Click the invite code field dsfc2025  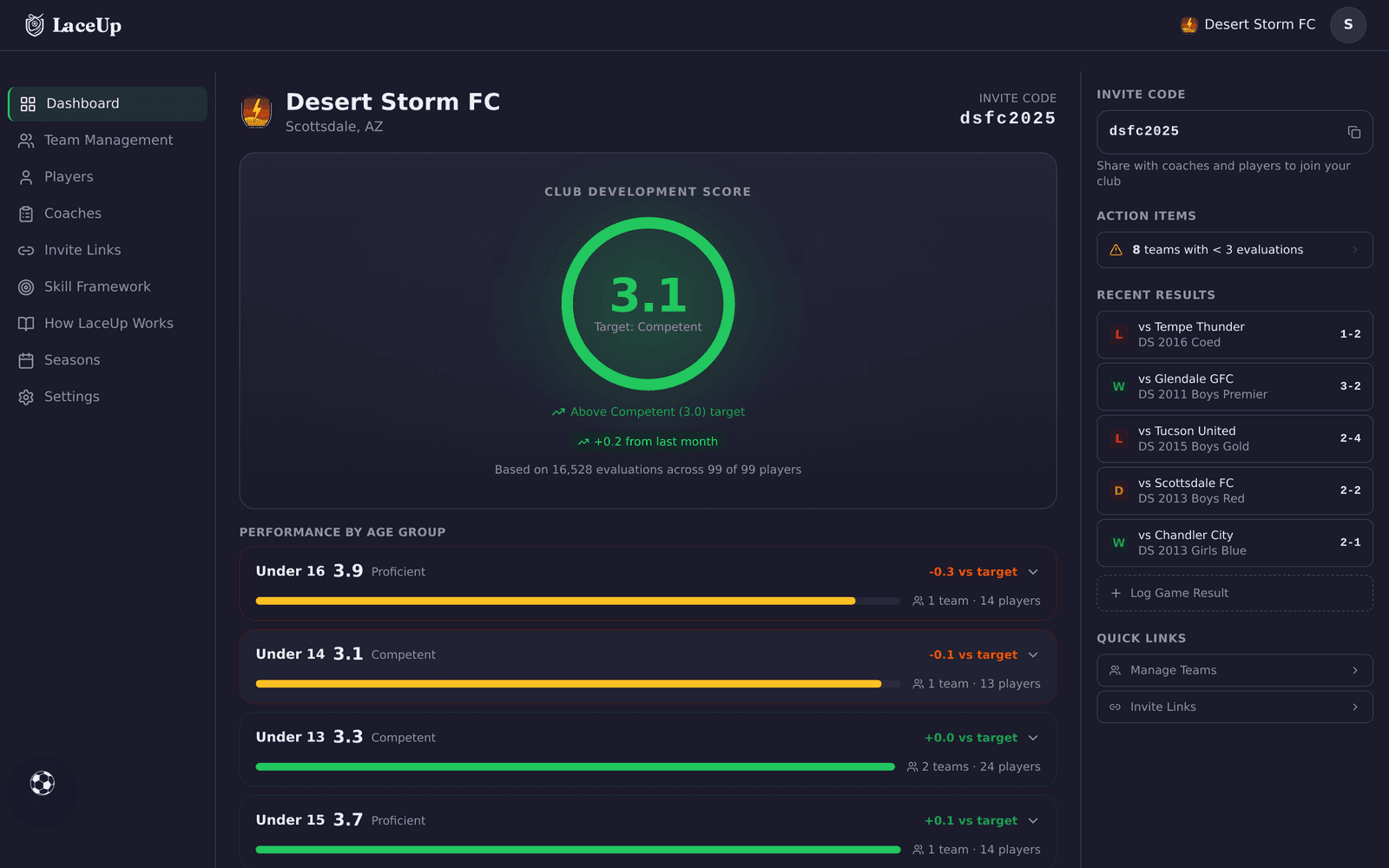pyautogui.click(x=1234, y=132)
